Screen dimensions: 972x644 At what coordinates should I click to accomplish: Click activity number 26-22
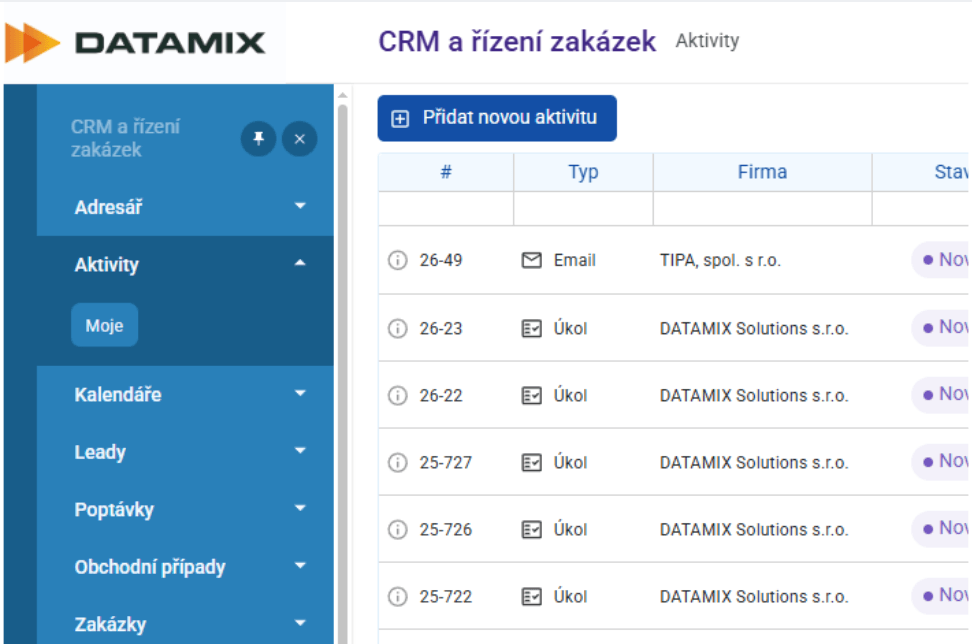(x=441, y=395)
